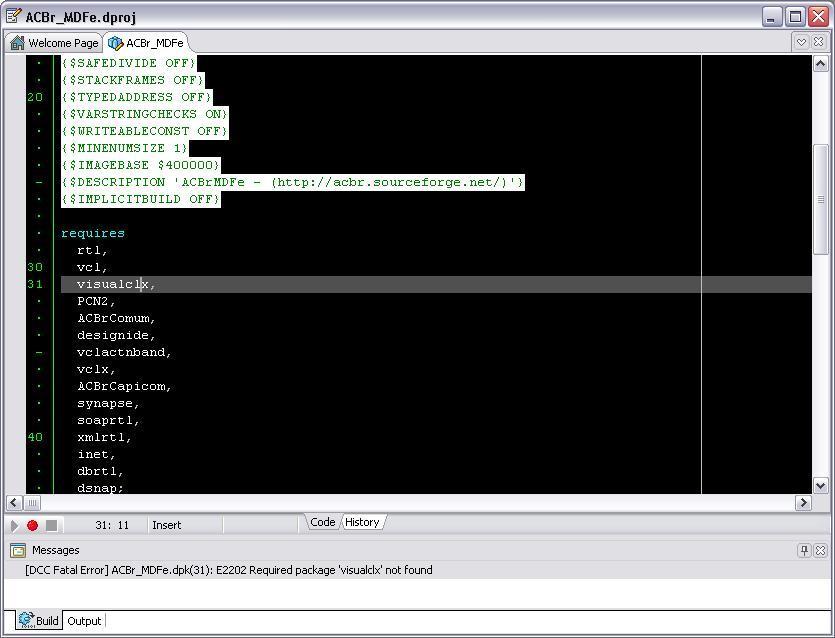Screen dimensions: 835x638
Task: Click gutter line number 31
Action: [35, 284]
